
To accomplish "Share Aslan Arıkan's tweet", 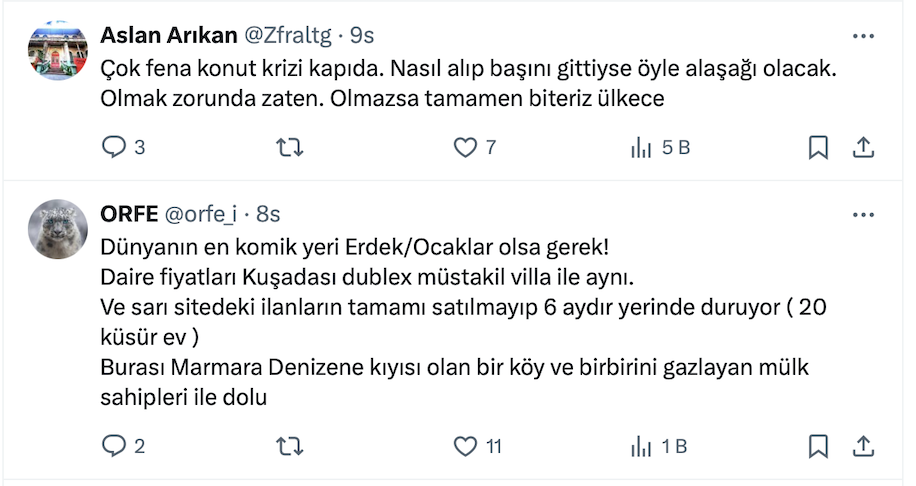I will (863, 148).
